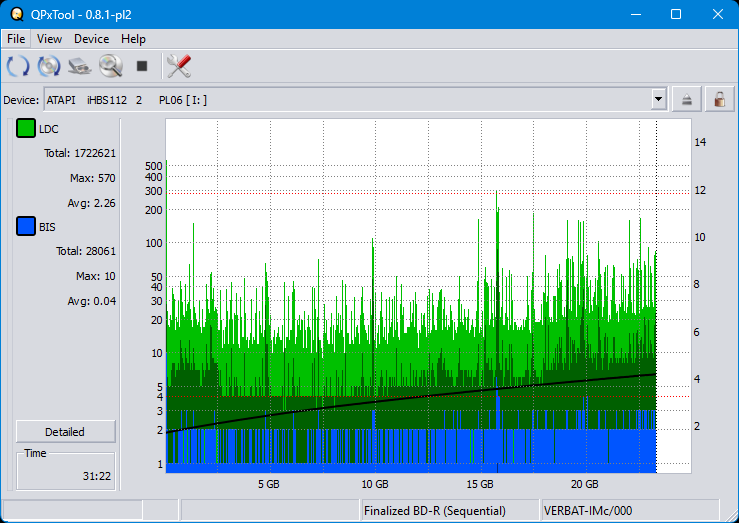Click the update media info disc icon
Screen dimensions: 739x523
[x=49, y=67]
